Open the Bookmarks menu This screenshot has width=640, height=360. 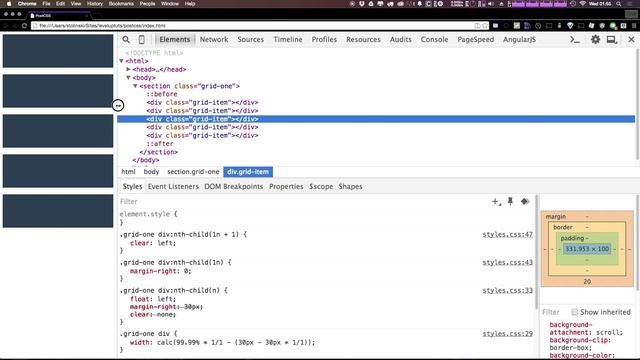point(121,4)
